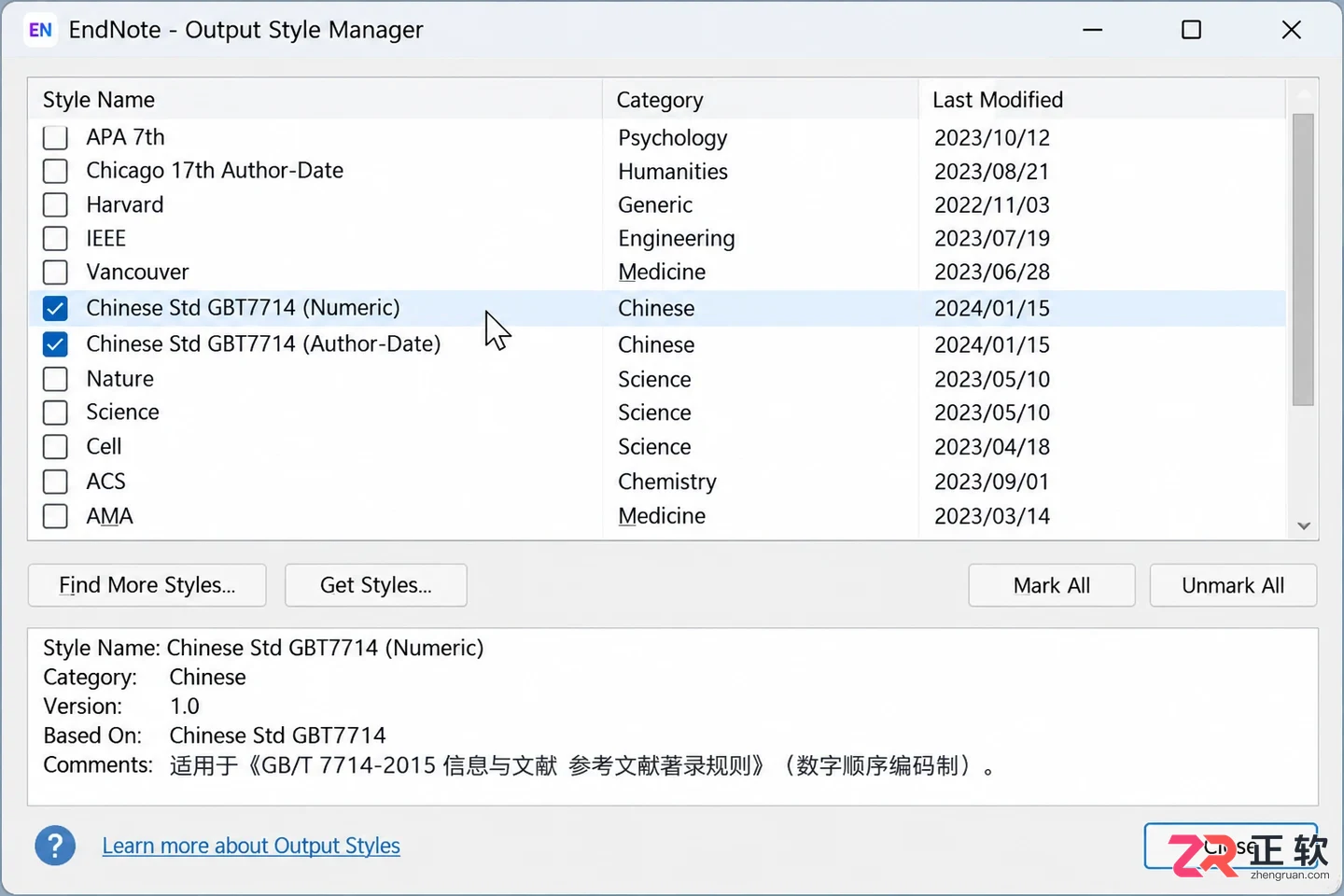Click the Get Styles button
Screen dimensions: 1344x896
[x=376, y=585]
